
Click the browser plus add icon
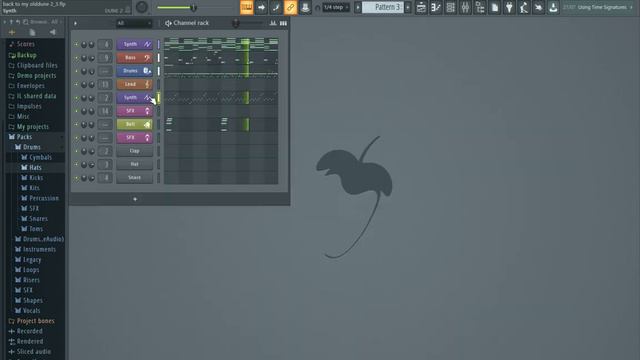point(12,32)
